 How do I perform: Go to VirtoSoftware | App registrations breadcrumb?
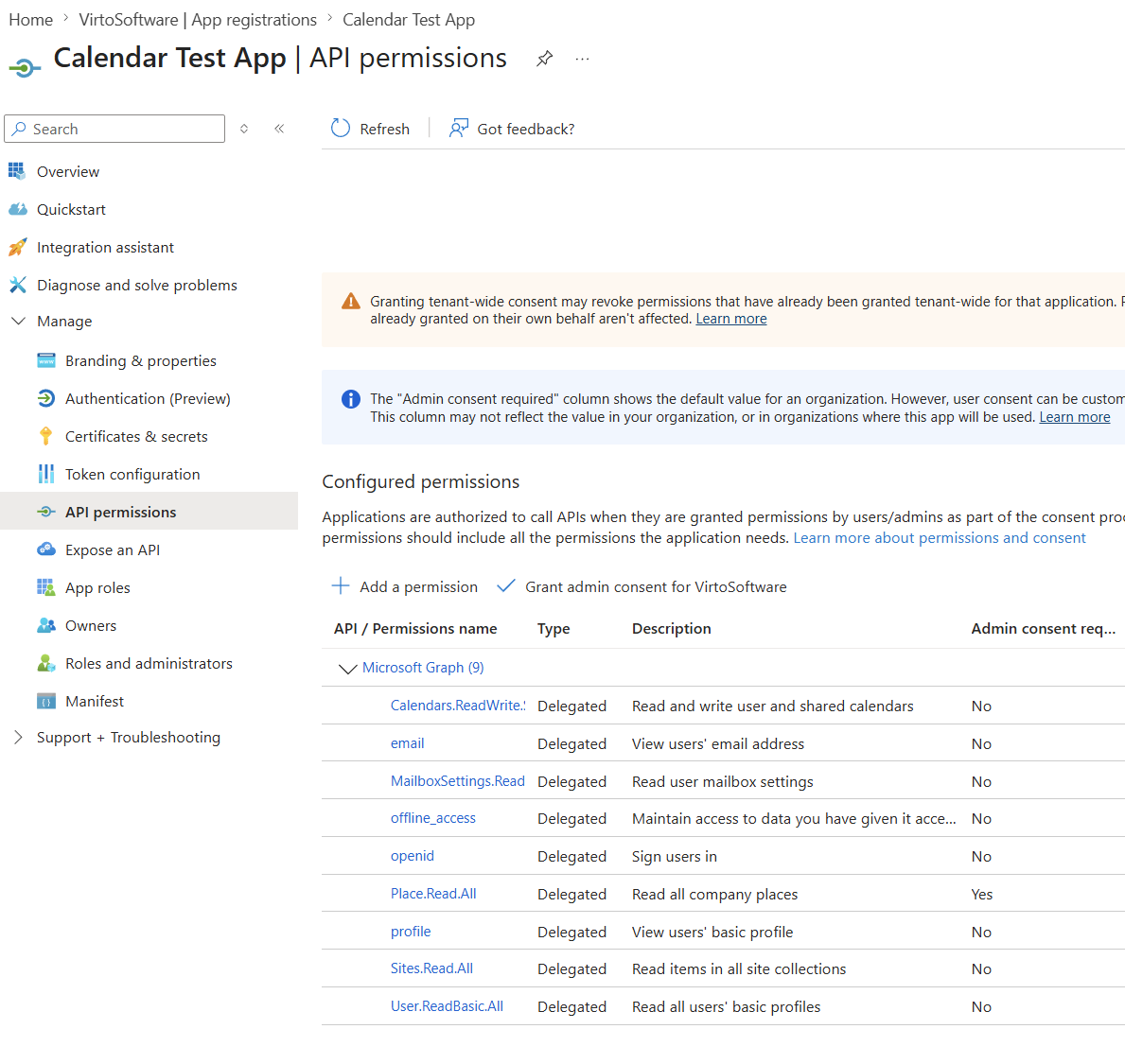point(198,19)
